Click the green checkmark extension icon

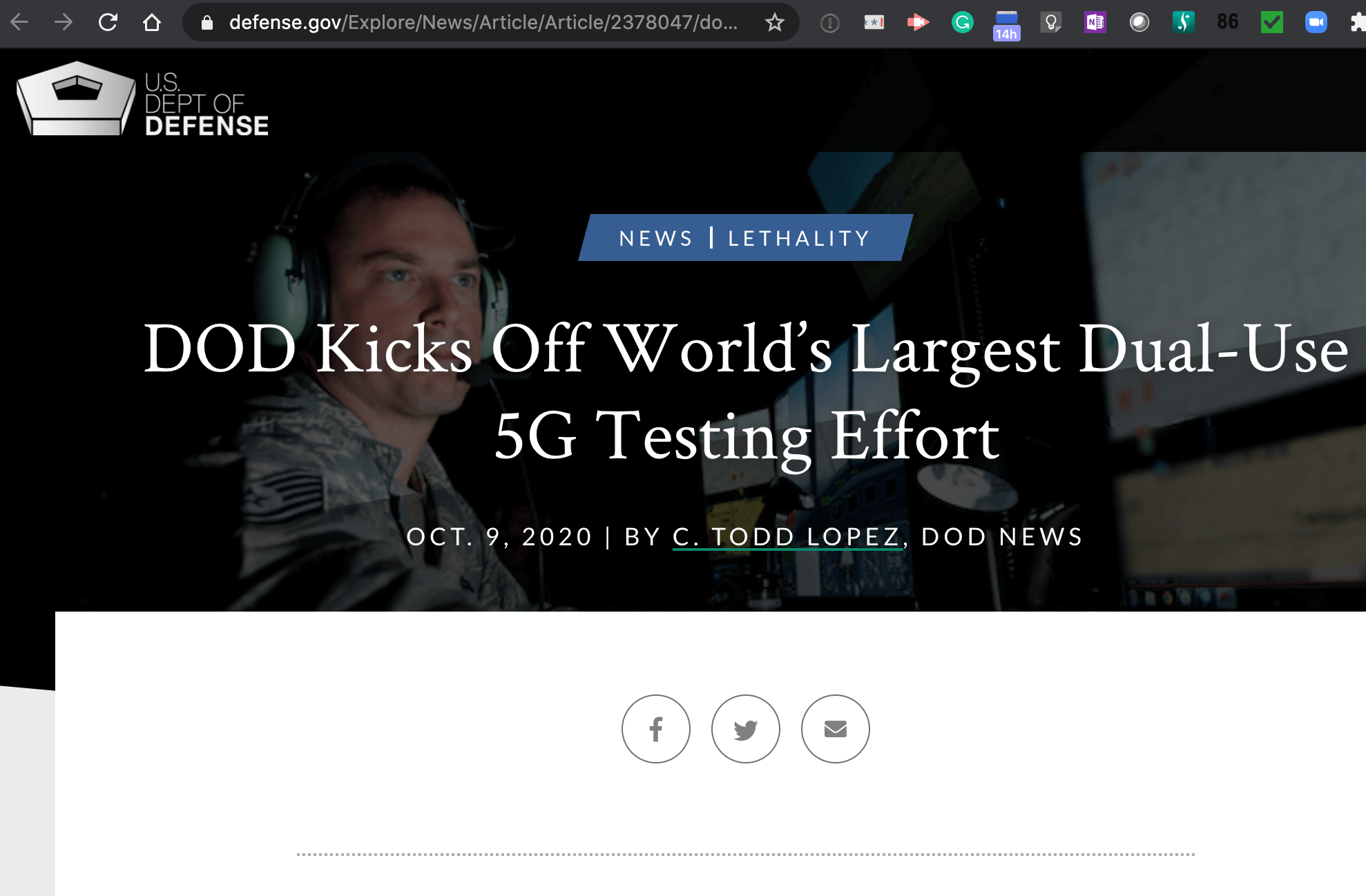coord(1271,23)
